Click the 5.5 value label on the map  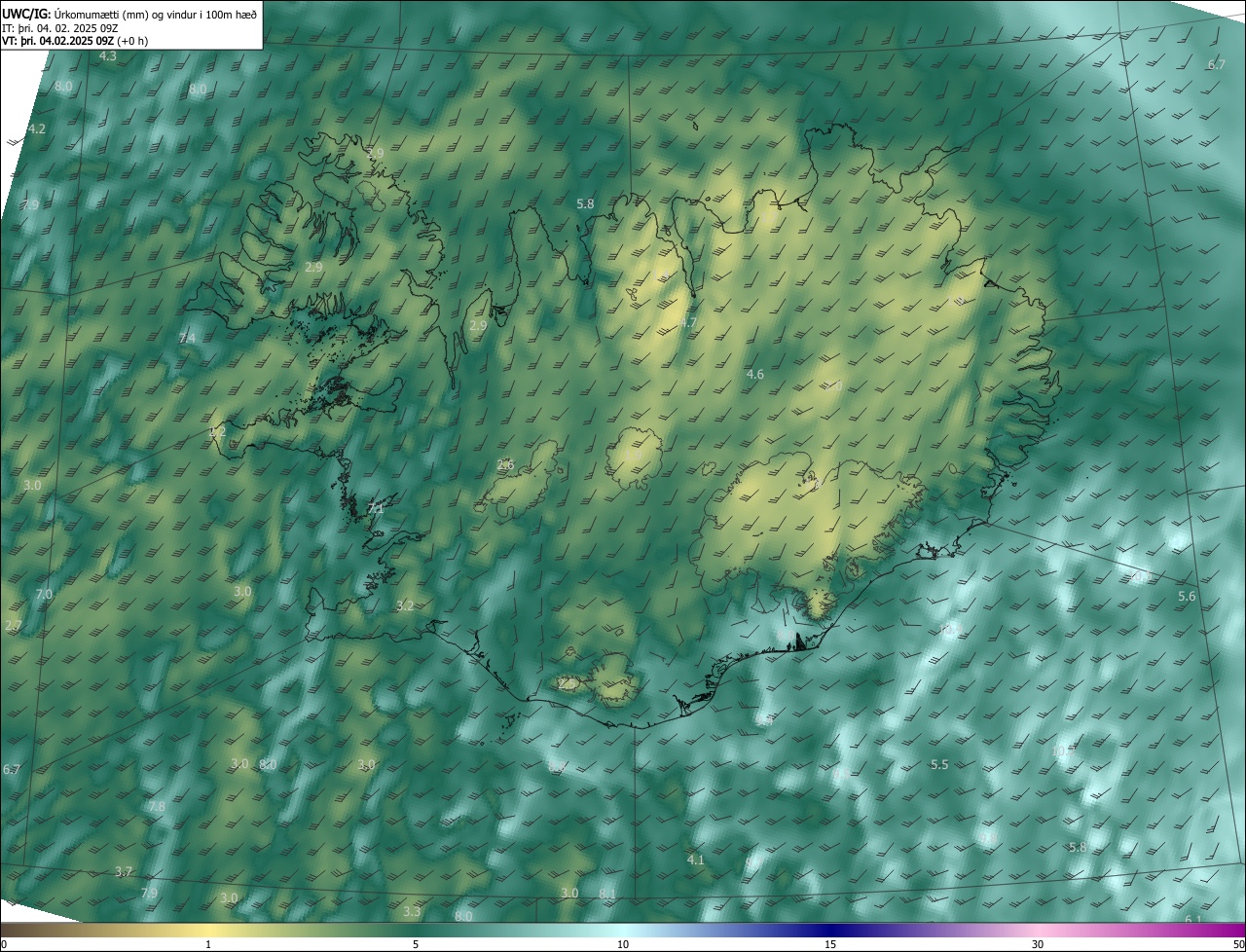click(x=939, y=764)
